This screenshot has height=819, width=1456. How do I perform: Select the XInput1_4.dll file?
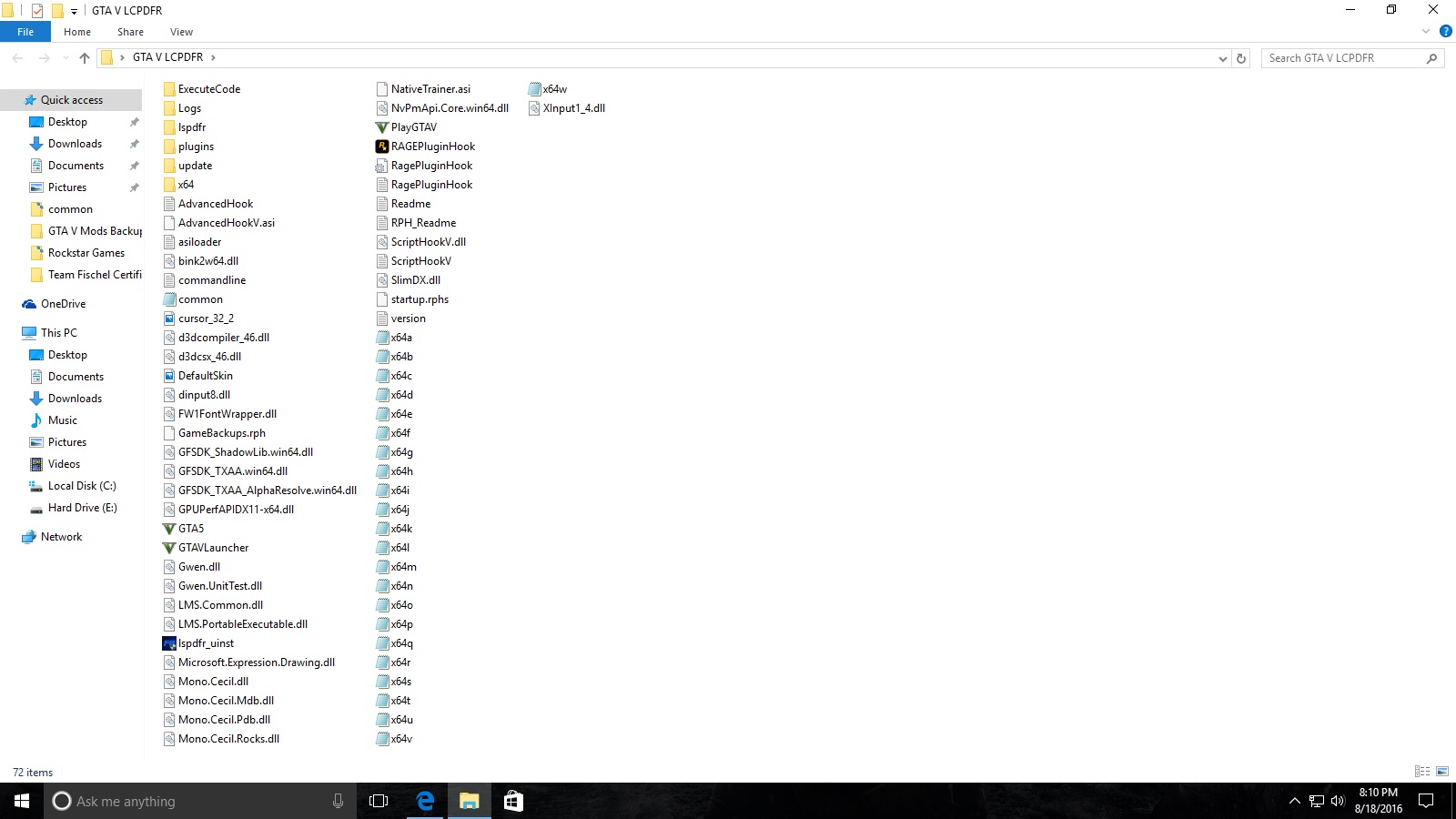pos(567,108)
